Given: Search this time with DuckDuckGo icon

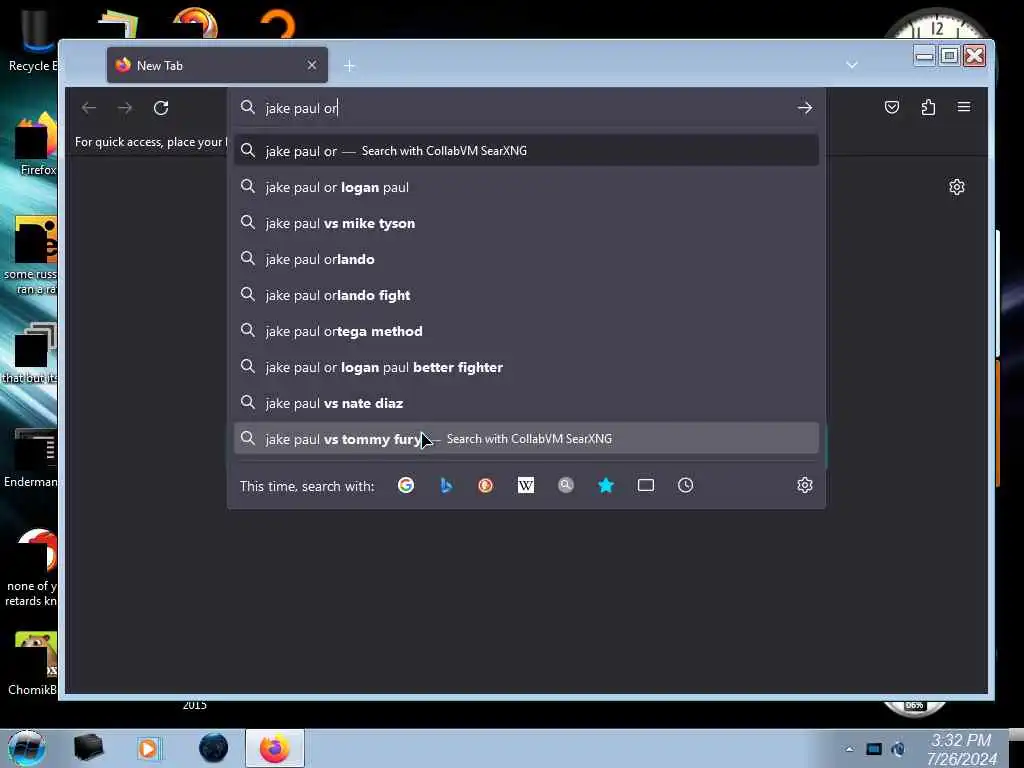Looking at the screenshot, I should click(485, 485).
